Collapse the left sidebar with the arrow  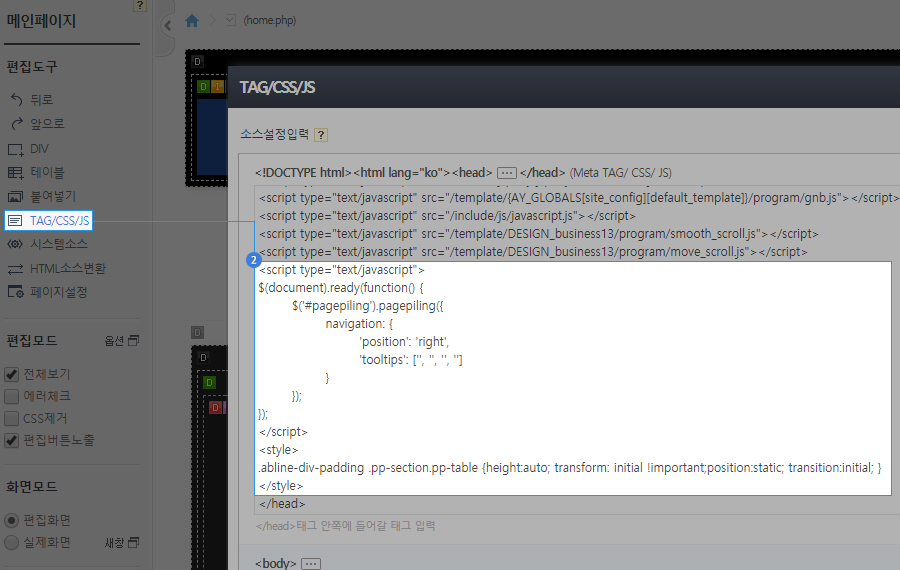coord(167,26)
